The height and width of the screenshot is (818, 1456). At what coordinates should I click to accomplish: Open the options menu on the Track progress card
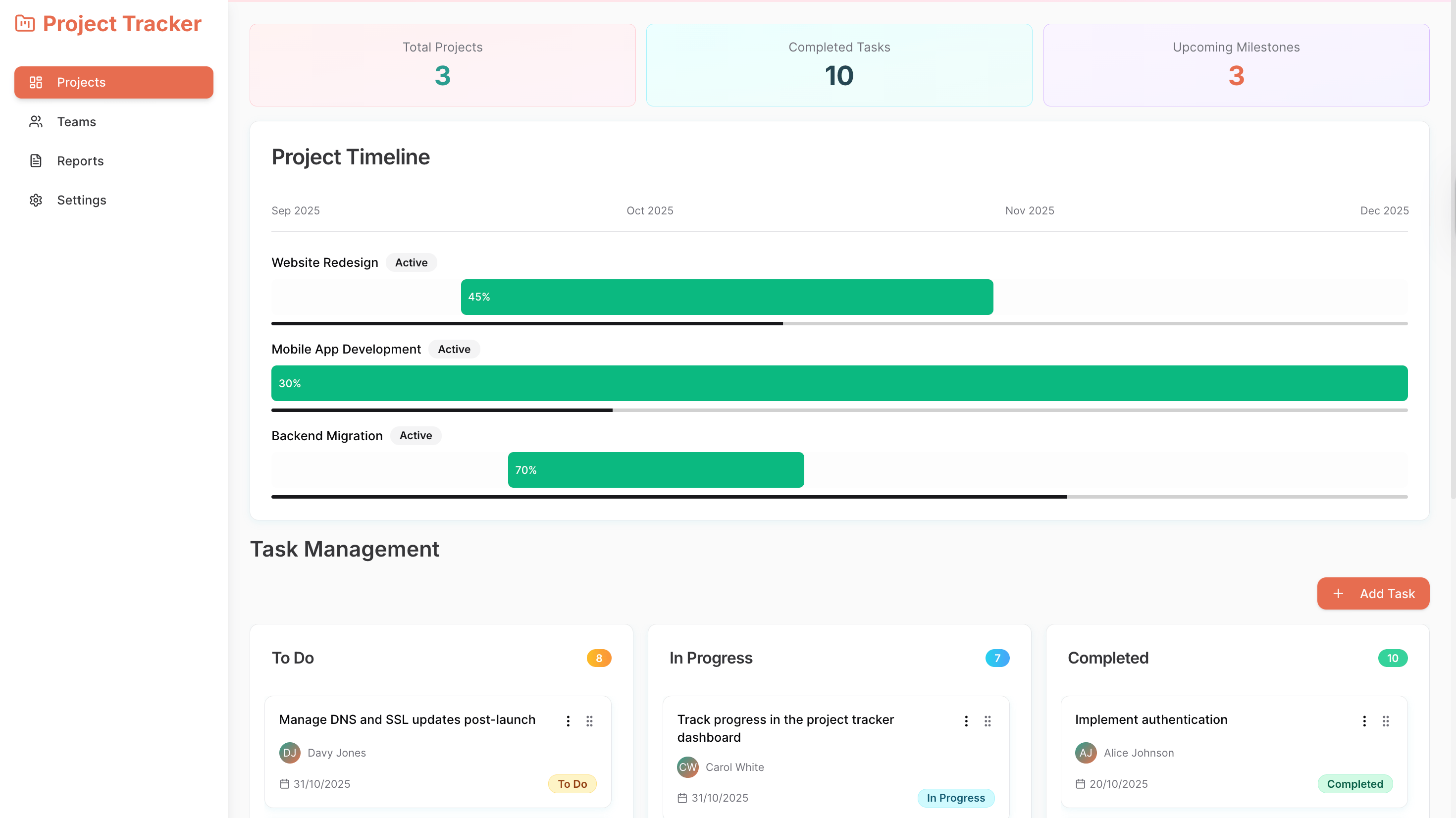(x=966, y=721)
